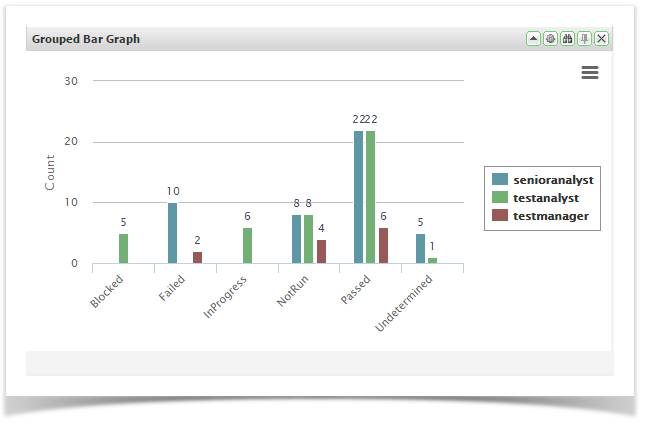This screenshot has width=648, height=425.
Task: Toggle senioranalyst series in legend
Action: click(x=553, y=180)
